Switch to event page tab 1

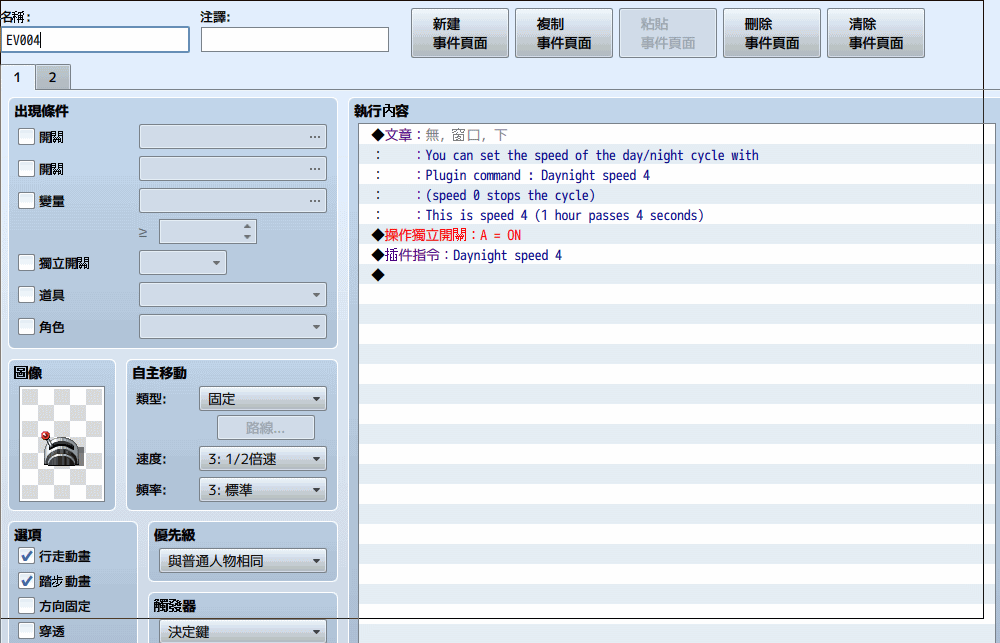pos(17,77)
